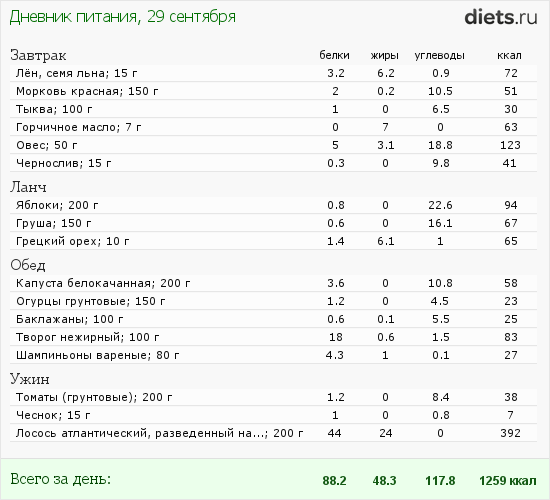550x500 pixels.
Task: Click the Обед section heading
Action: [28, 265]
